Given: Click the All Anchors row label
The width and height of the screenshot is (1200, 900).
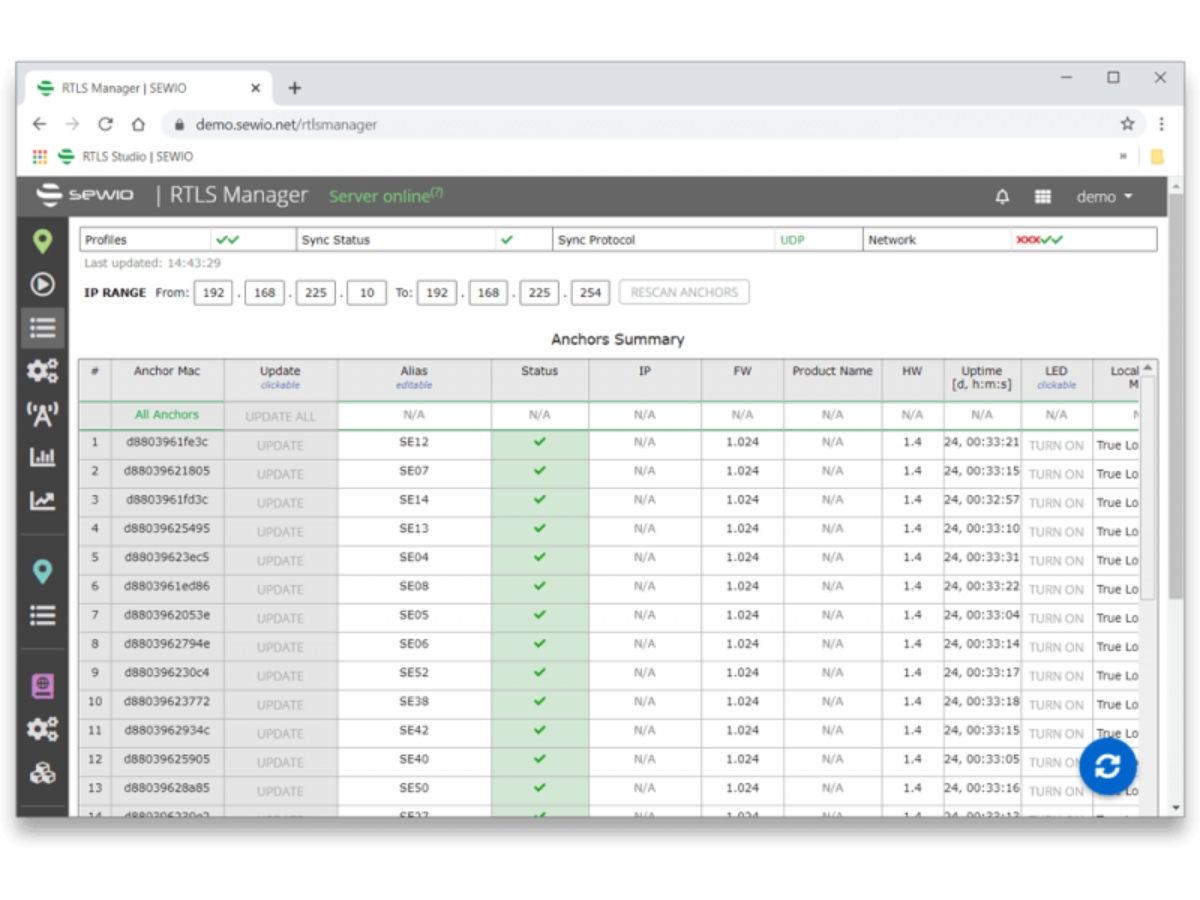Looking at the screenshot, I should pos(167,415).
